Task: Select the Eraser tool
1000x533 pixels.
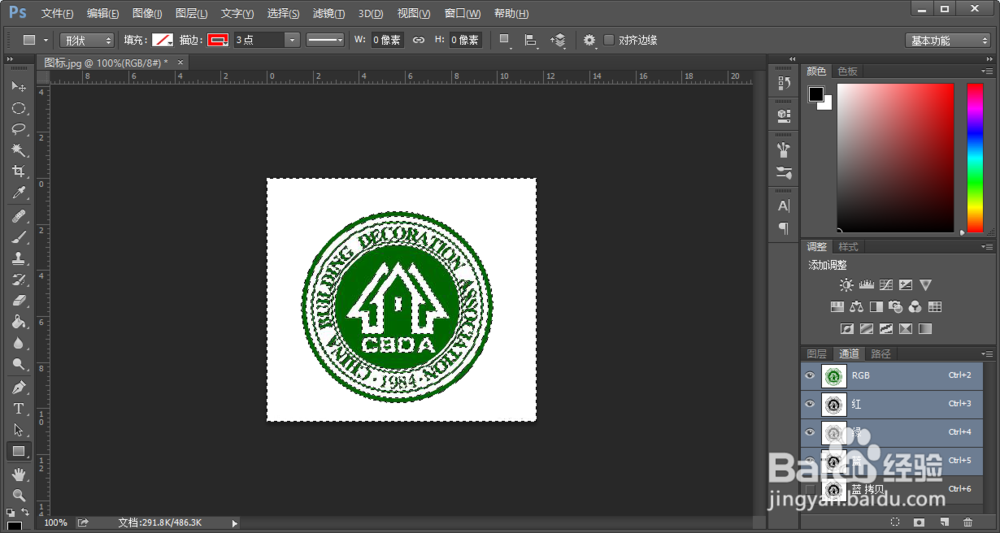Action: pos(18,300)
